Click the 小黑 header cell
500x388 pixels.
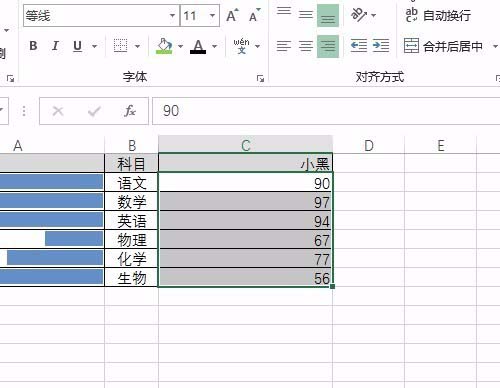[x=246, y=164]
